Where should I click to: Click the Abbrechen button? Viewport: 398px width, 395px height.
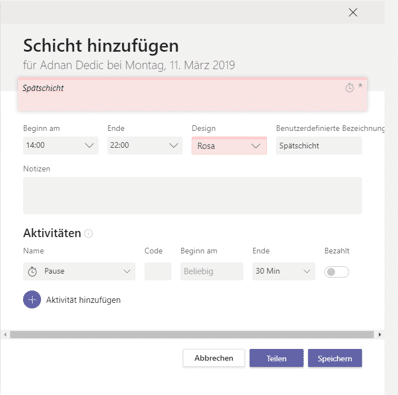coord(214,358)
